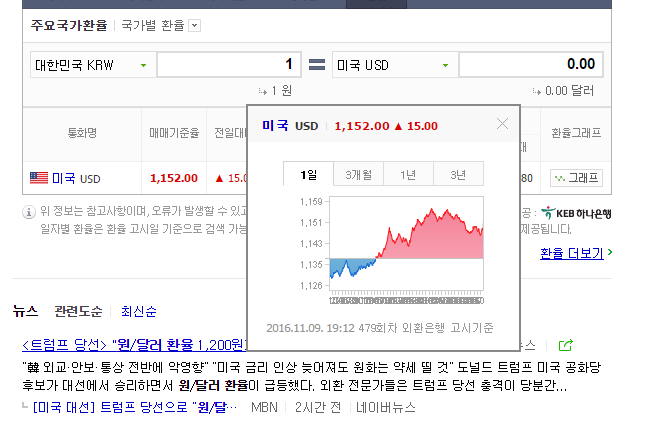Expand the 국가별 환율 dropdown
This screenshot has height=425, width=645.
pyautogui.click(x=194, y=25)
